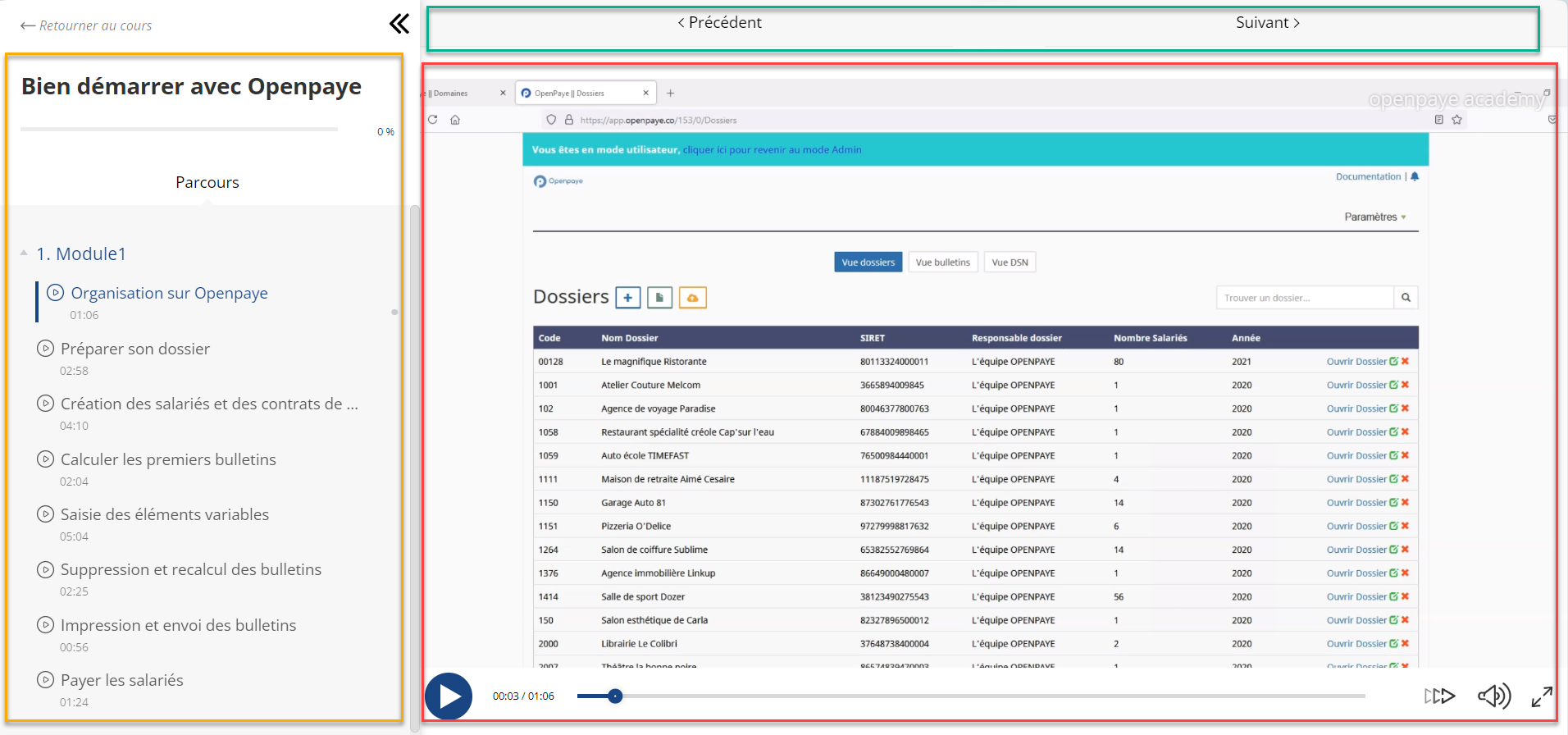The width and height of the screenshot is (1568, 735).
Task: Click the add dossier plus icon
Action: coord(627,298)
